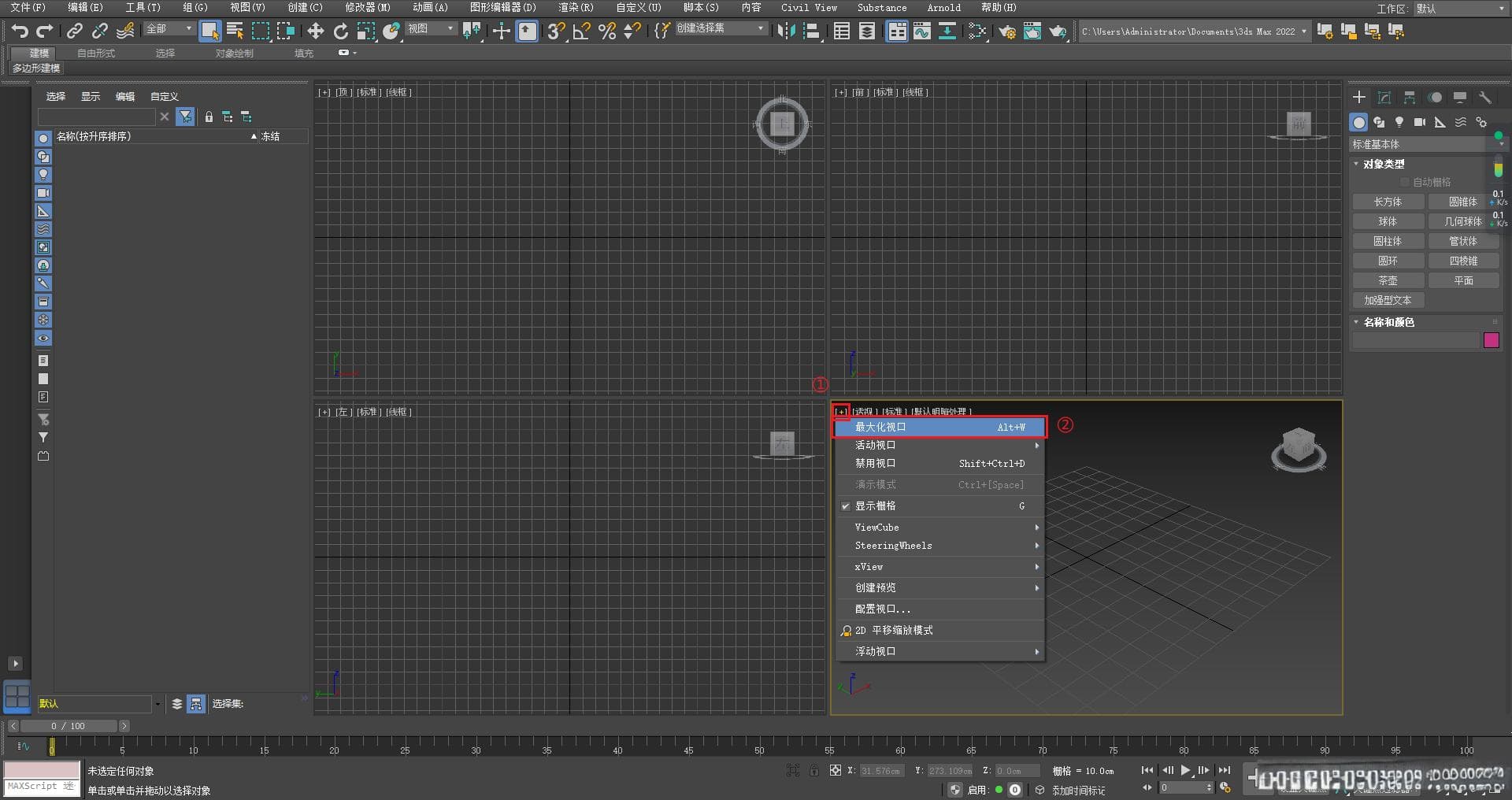Select the Rotate tool
The image size is (1512, 800).
(x=341, y=31)
